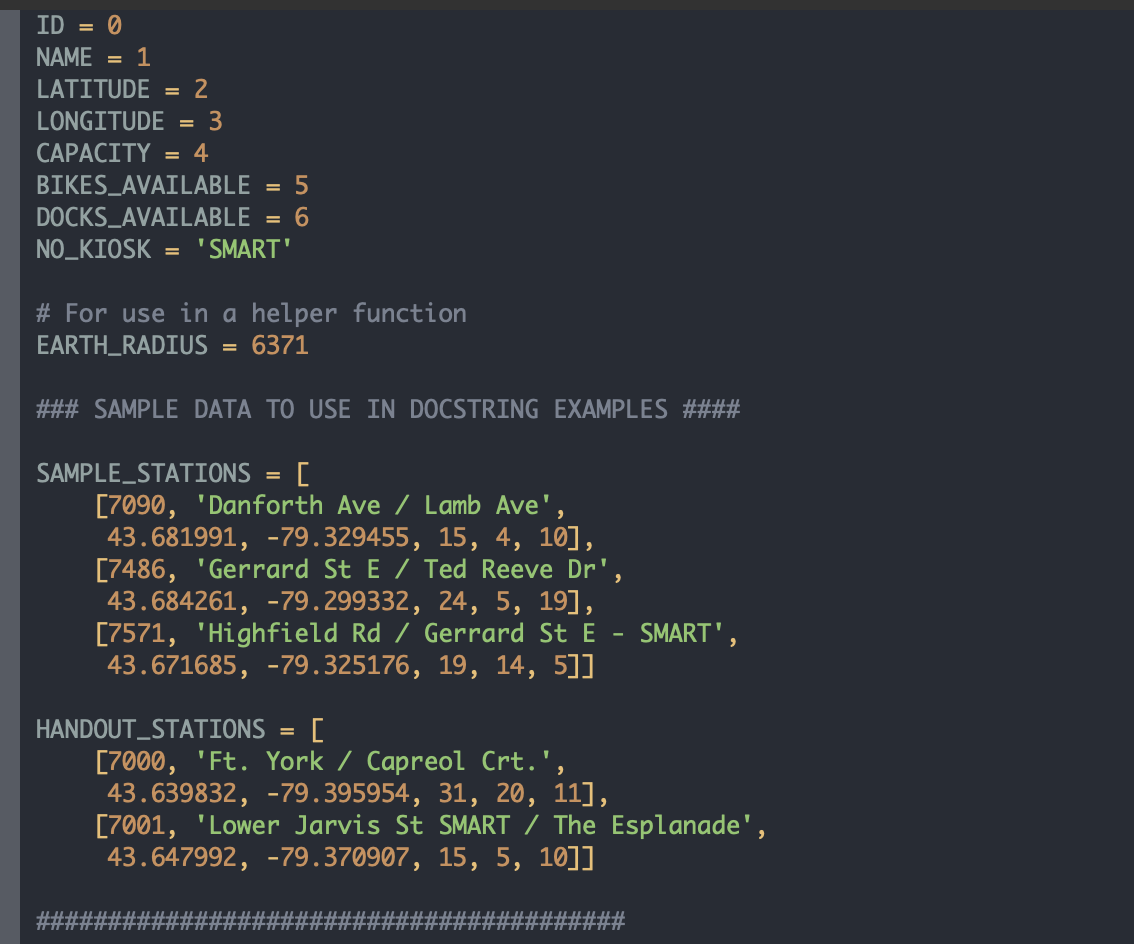The width and height of the screenshot is (1134, 944).
Task: Click the 'Lower Jarvis St SMART / The Esplanade' string
Action: click(x=474, y=825)
